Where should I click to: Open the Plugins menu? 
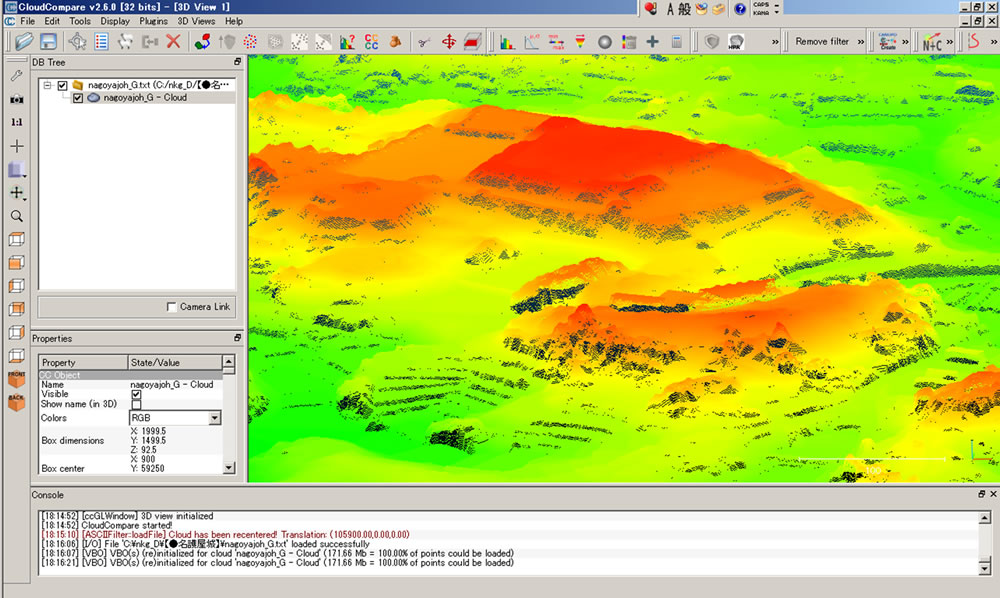(153, 21)
